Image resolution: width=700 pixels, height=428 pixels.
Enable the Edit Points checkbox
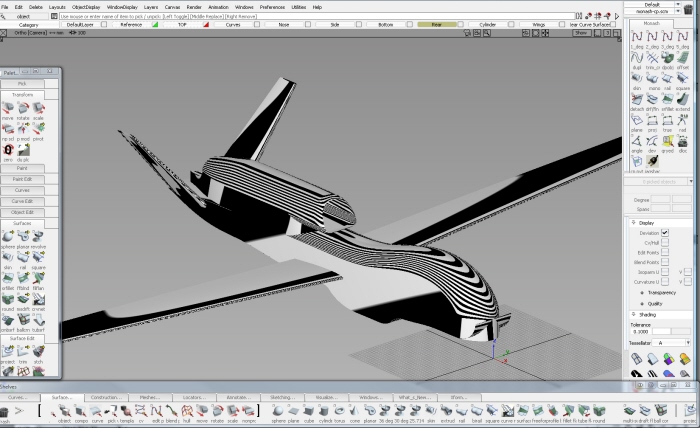(665, 252)
